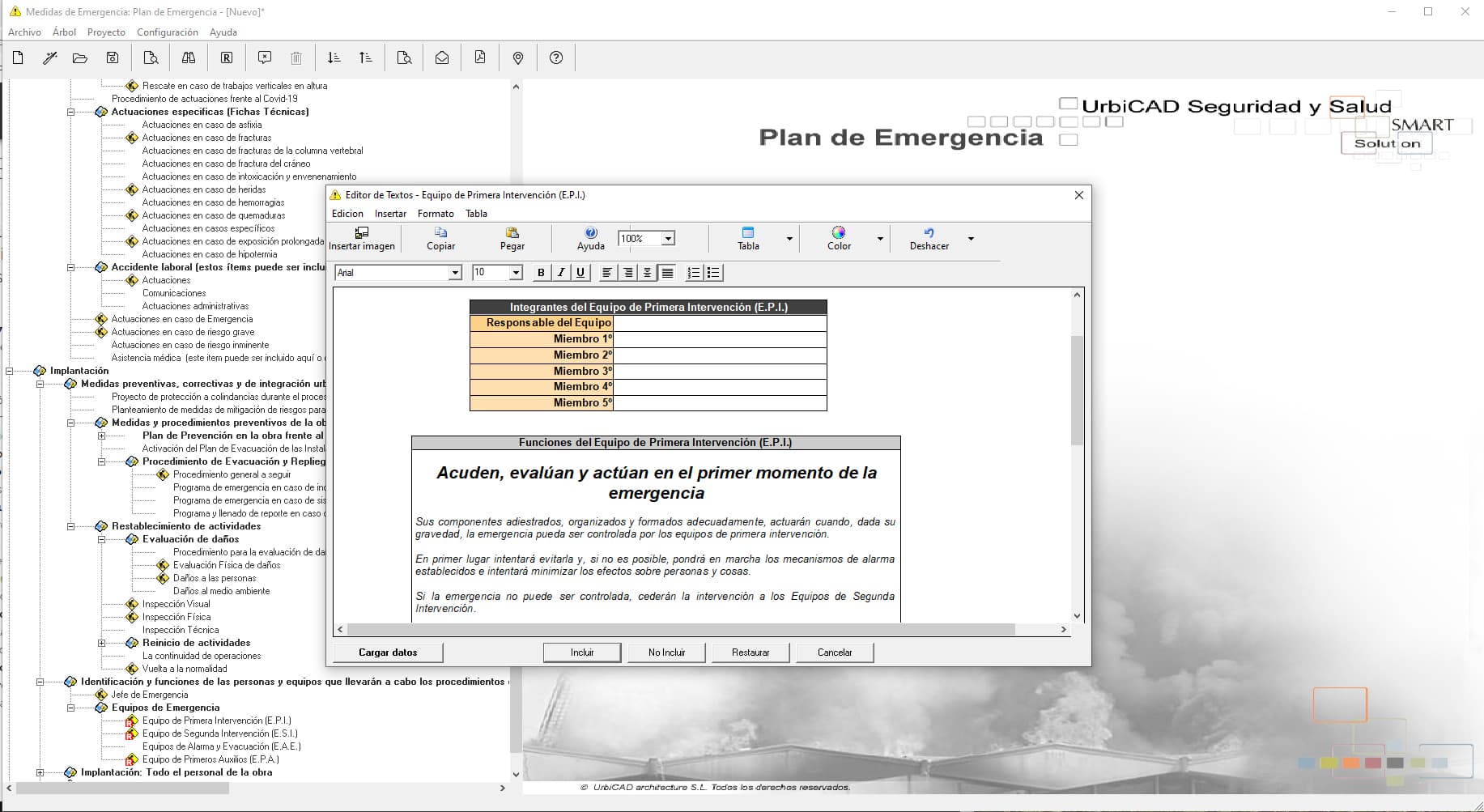Click the editor's vertical scrollbar thumb

pos(1077,390)
